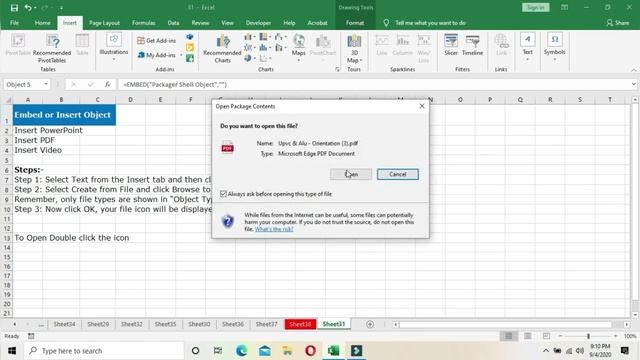Switch to Page Break Preview
Screen dimensions: 640x360
[x=547, y=336]
